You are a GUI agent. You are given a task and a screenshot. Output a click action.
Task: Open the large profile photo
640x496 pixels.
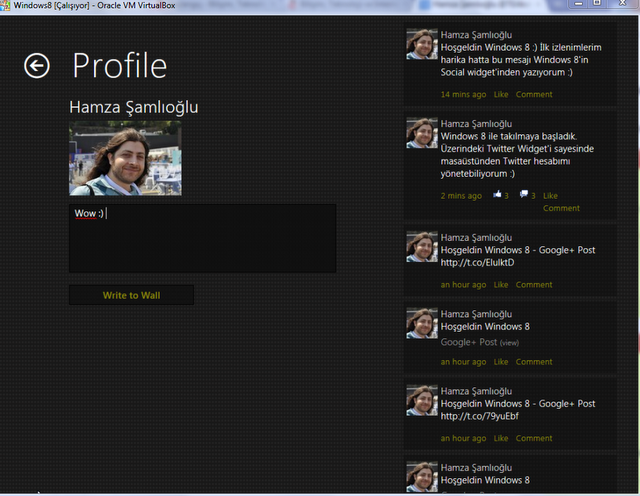click(125, 158)
